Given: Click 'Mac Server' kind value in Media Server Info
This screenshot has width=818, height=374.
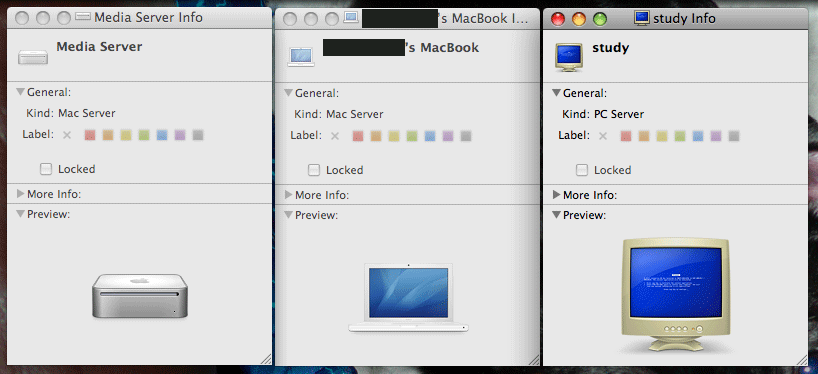Looking at the screenshot, I should pyautogui.click(x=87, y=113).
